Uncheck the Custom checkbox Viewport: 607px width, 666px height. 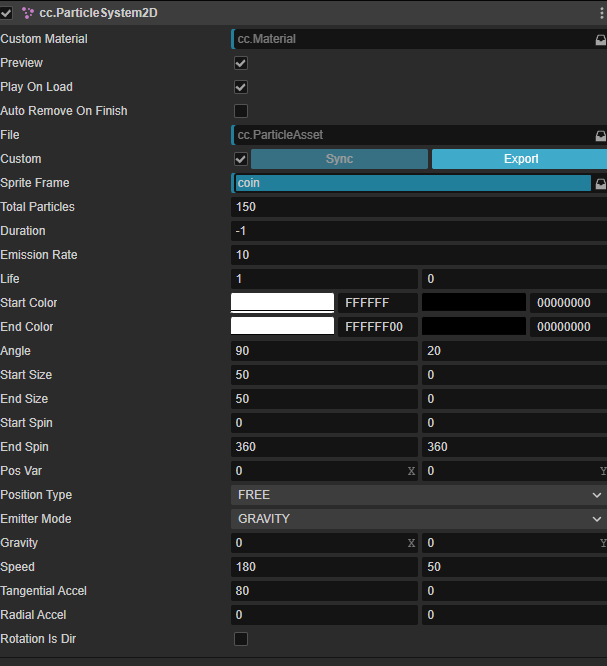coord(240,159)
